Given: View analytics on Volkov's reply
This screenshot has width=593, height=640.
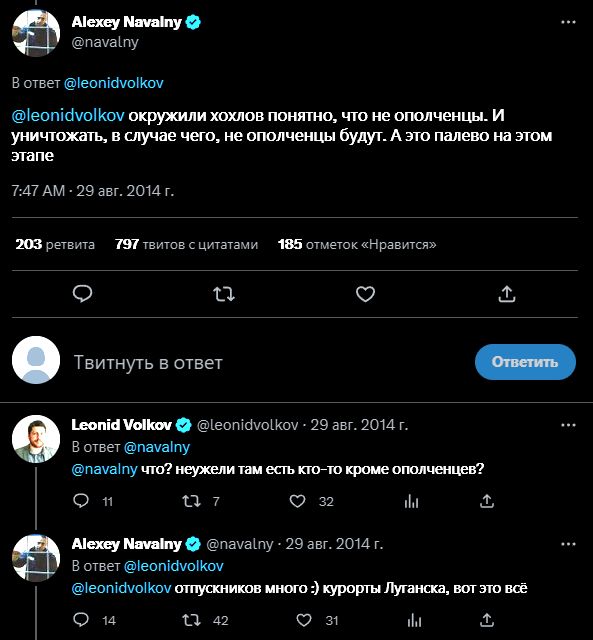Looking at the screenshot, I should 411,501.
